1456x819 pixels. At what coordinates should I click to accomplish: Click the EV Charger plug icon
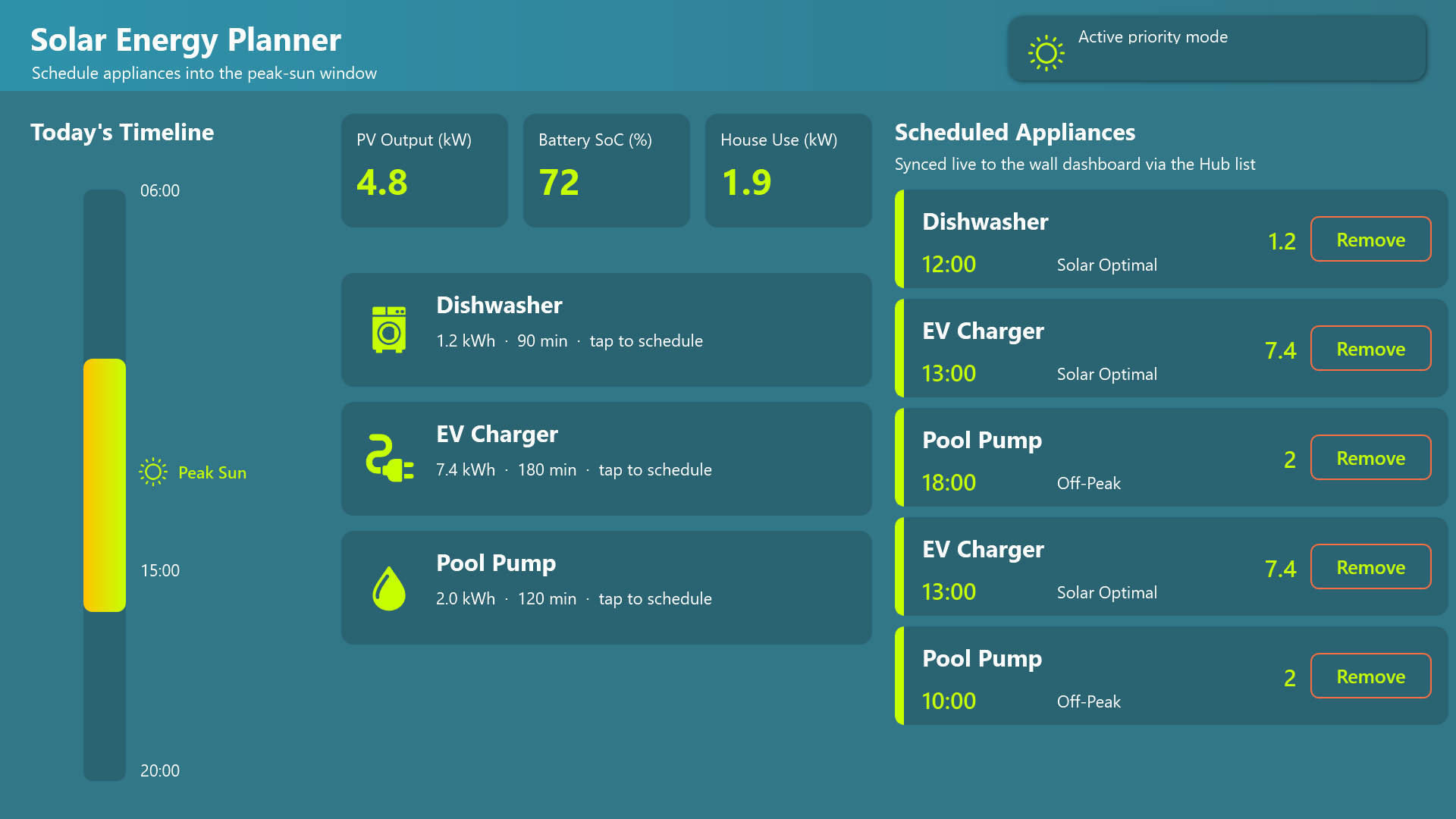point(389,459)
